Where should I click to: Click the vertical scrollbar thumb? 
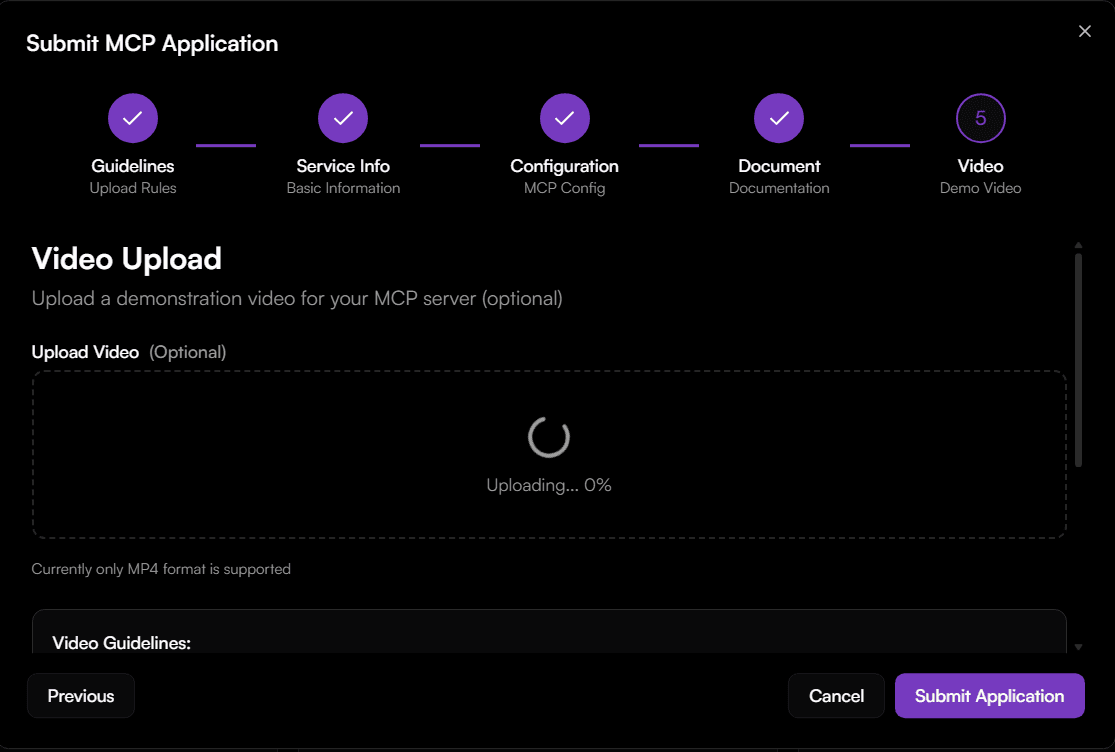pos(1078,360)
